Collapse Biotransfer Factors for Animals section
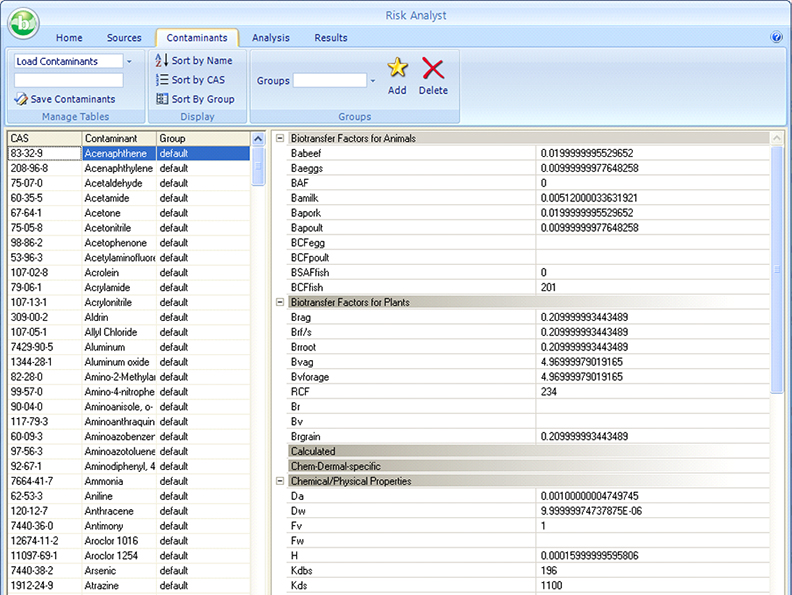 (x=280, y=139)
